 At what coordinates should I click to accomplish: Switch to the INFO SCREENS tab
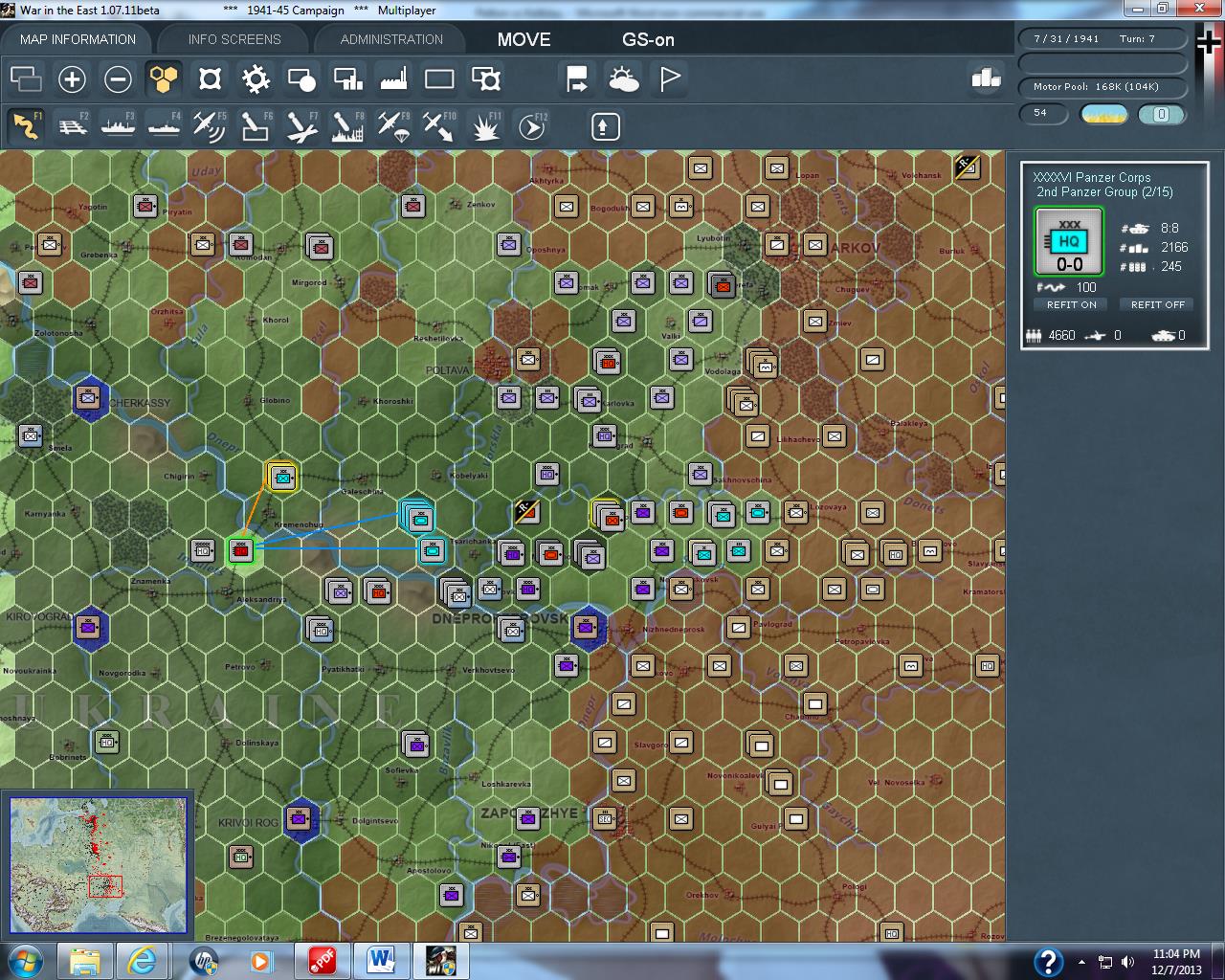click(x=234, y=39)
